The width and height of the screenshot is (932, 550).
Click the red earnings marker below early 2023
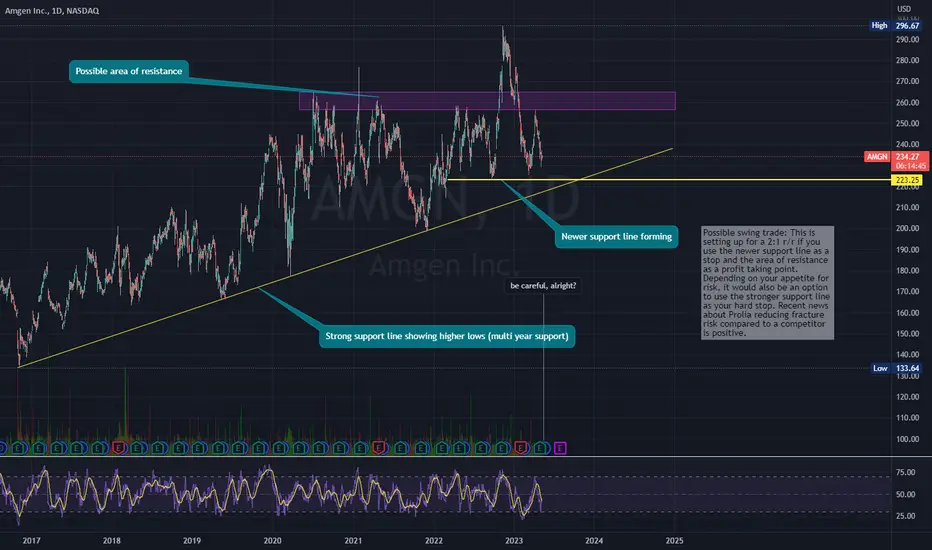(x=521, y=448)
